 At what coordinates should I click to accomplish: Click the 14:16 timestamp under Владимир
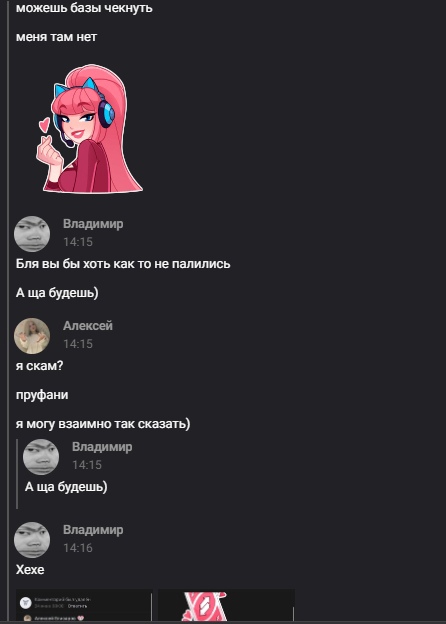point(78,548)
